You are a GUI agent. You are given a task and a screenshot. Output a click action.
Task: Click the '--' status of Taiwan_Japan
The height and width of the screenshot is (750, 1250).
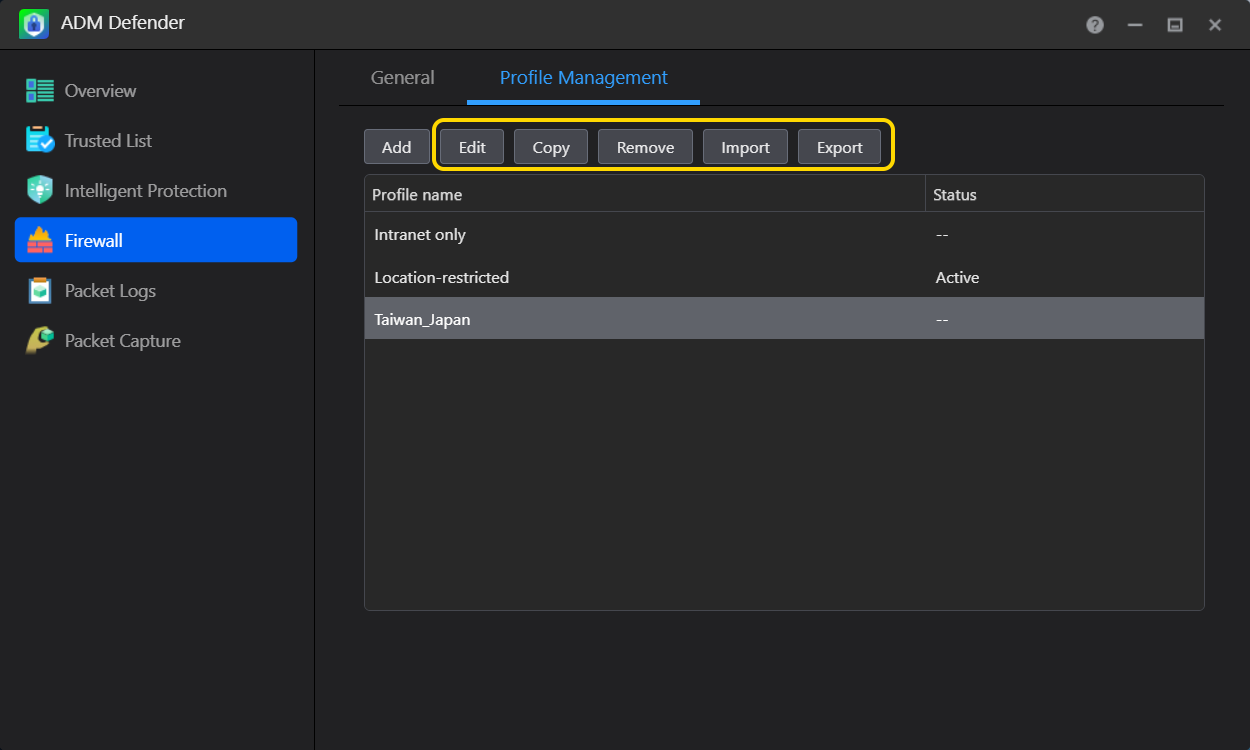click(942, 319)
